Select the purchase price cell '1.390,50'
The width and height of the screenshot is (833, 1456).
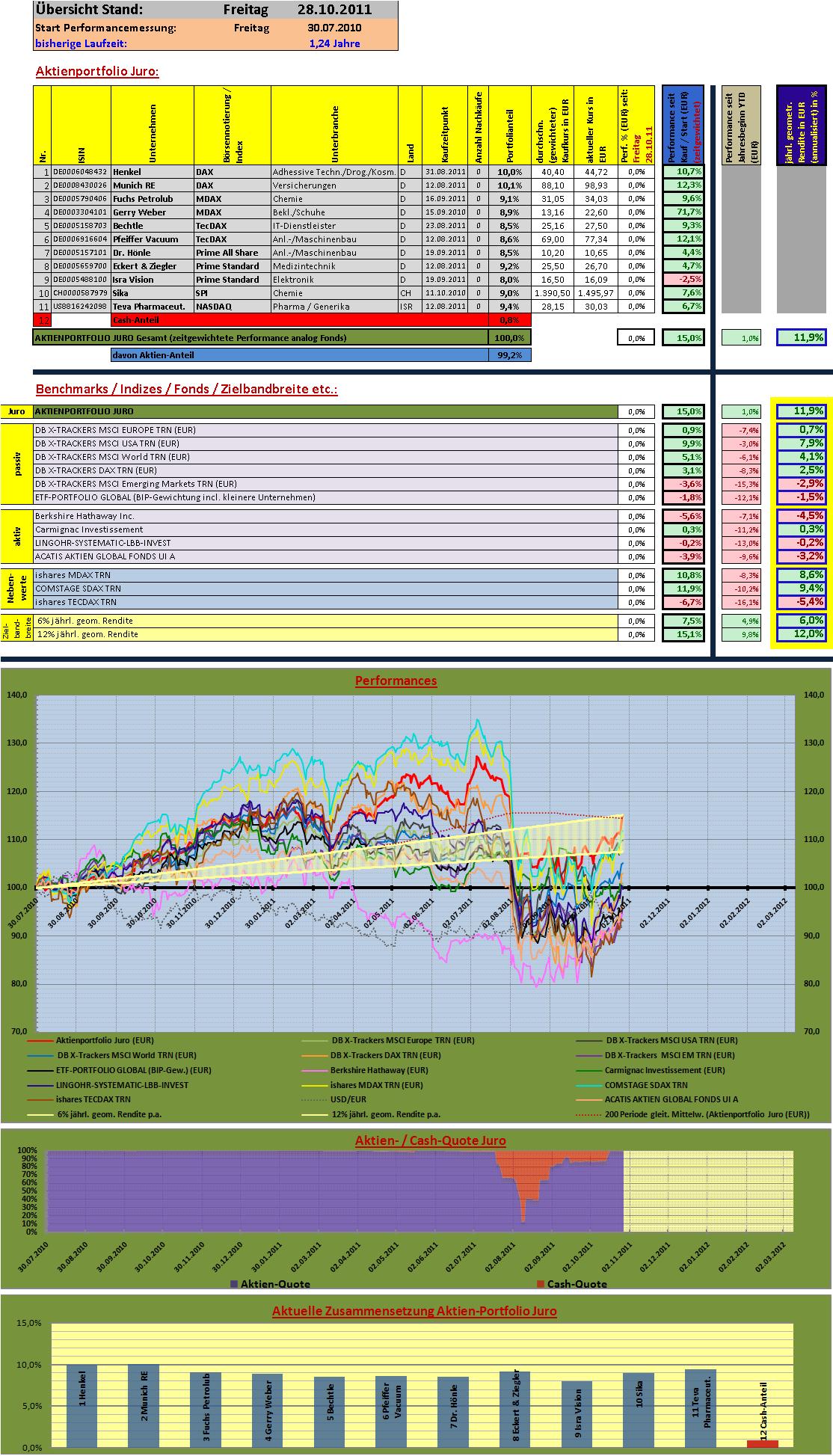(x=553, y=293)
